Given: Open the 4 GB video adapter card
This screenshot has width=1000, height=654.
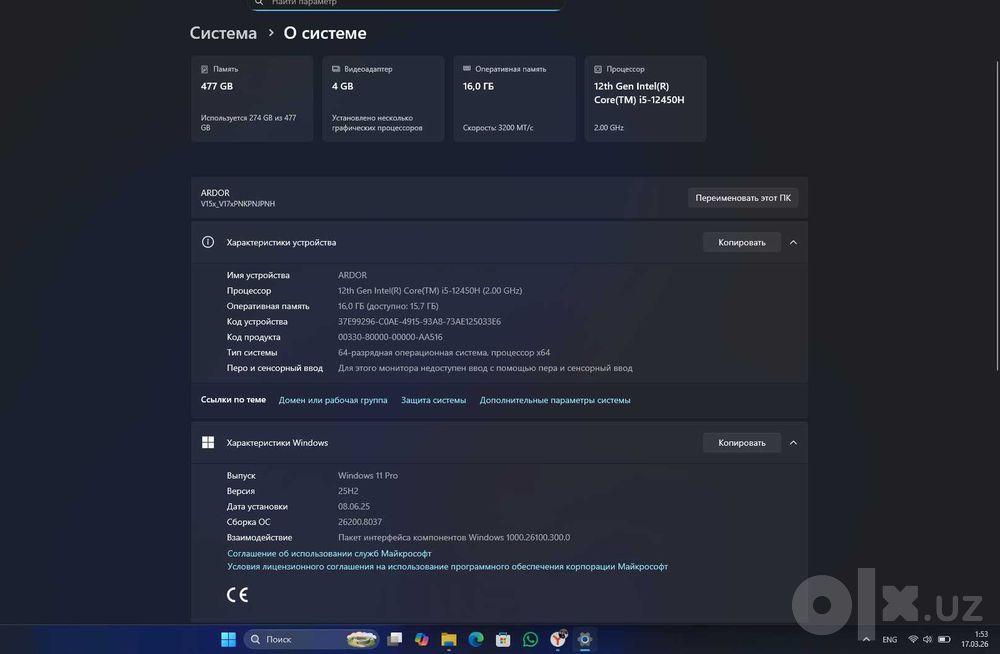Looking at the screenshot, I should (x=383, y=98).
